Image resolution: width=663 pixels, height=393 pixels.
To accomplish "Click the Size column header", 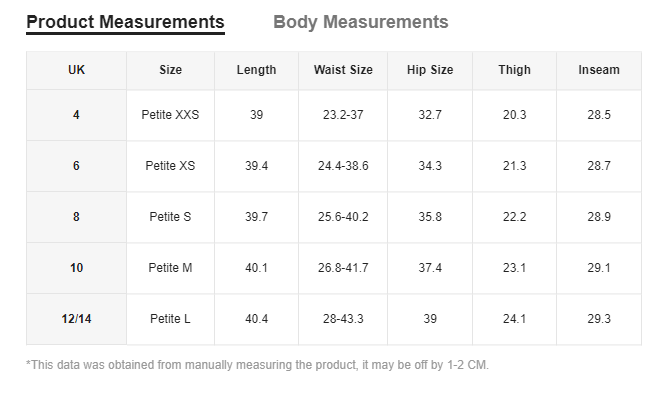I will pos(170,70).
